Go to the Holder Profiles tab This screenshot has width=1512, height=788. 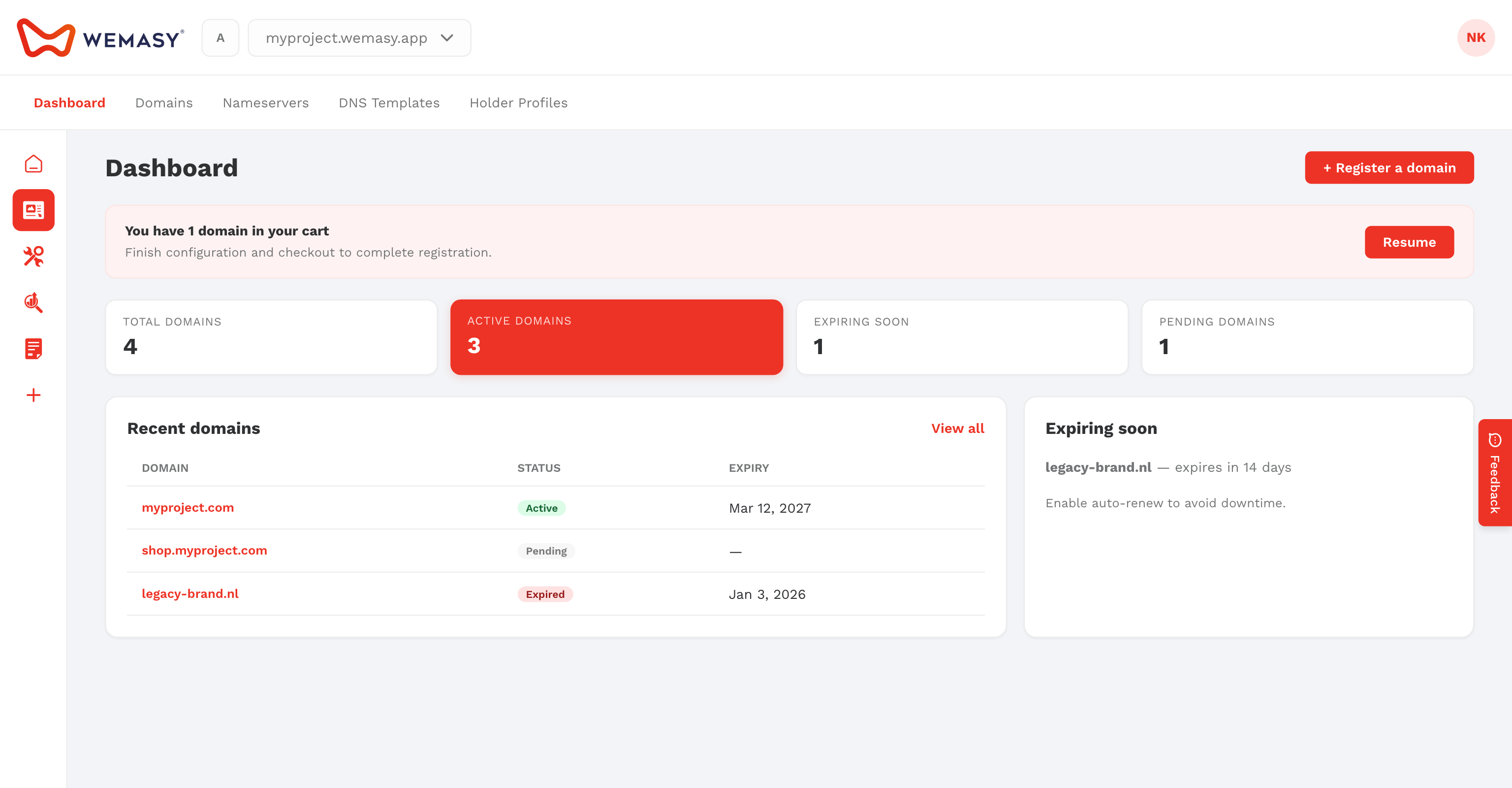(x=518, y=103)
